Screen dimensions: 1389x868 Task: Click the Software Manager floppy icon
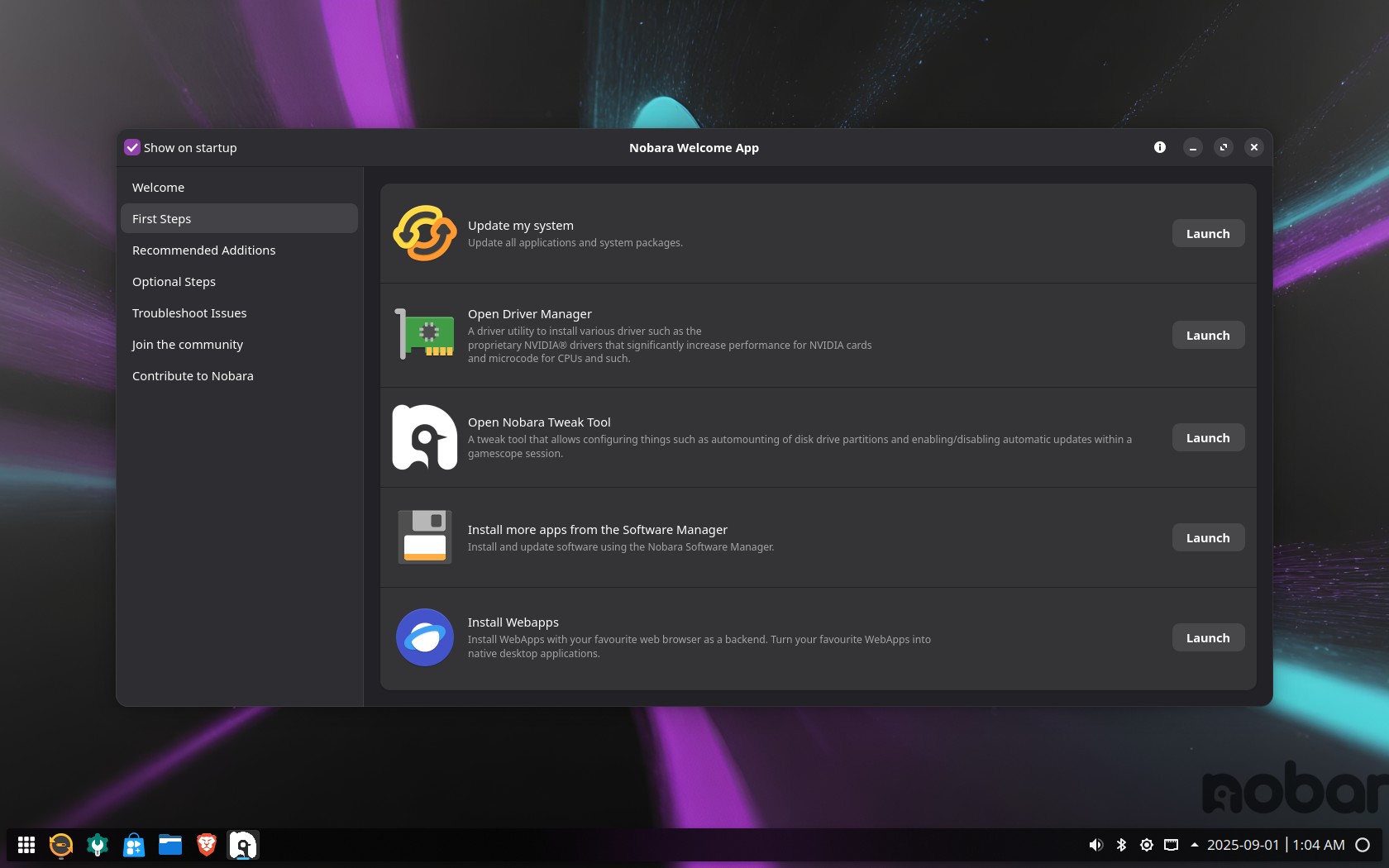pyautogui.click(x=425, y=537)
